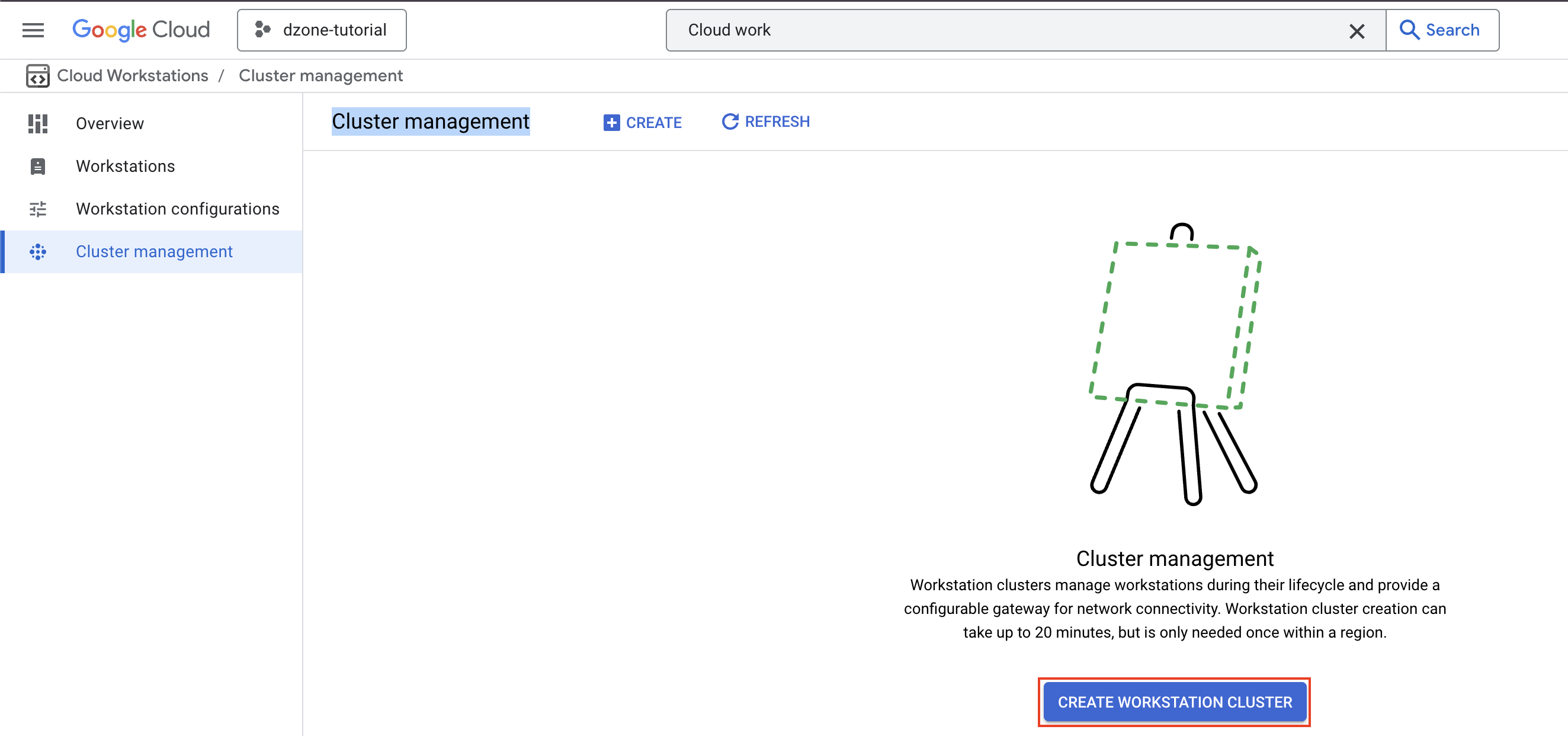Clear the search query with the X icon

1357,30
